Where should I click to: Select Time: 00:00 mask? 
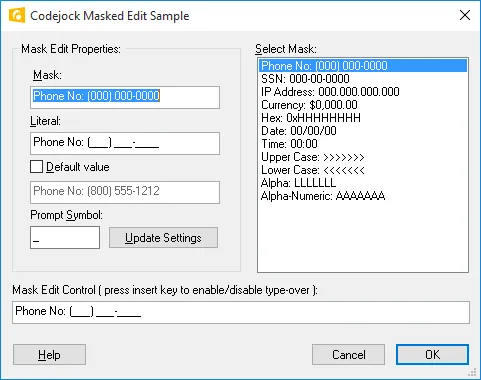[x=363, y=144]
